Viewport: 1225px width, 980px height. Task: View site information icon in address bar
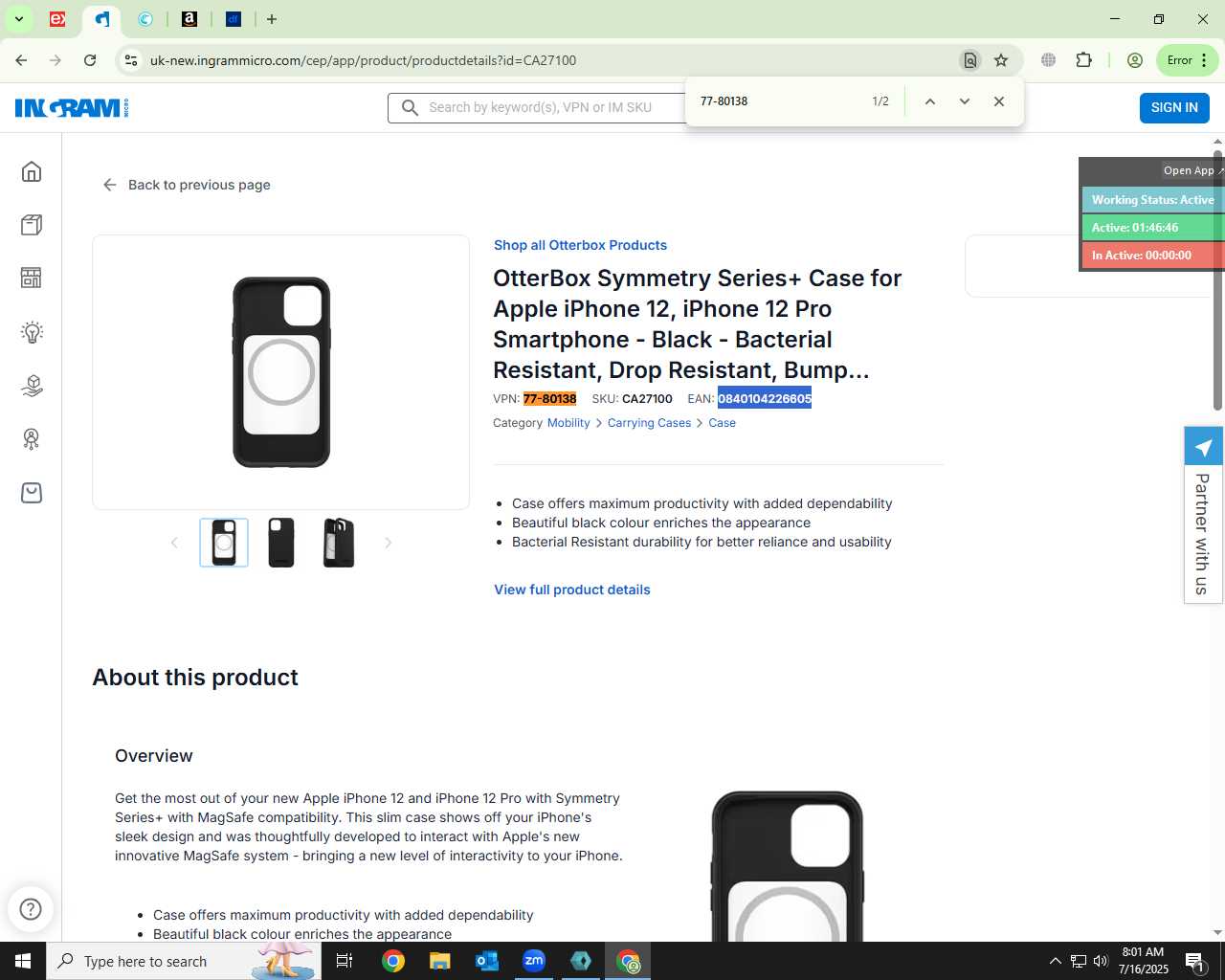coord(131,60)
